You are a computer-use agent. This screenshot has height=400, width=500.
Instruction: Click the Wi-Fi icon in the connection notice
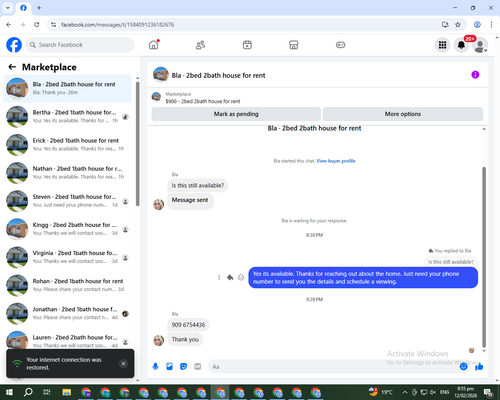pos(17,363)
